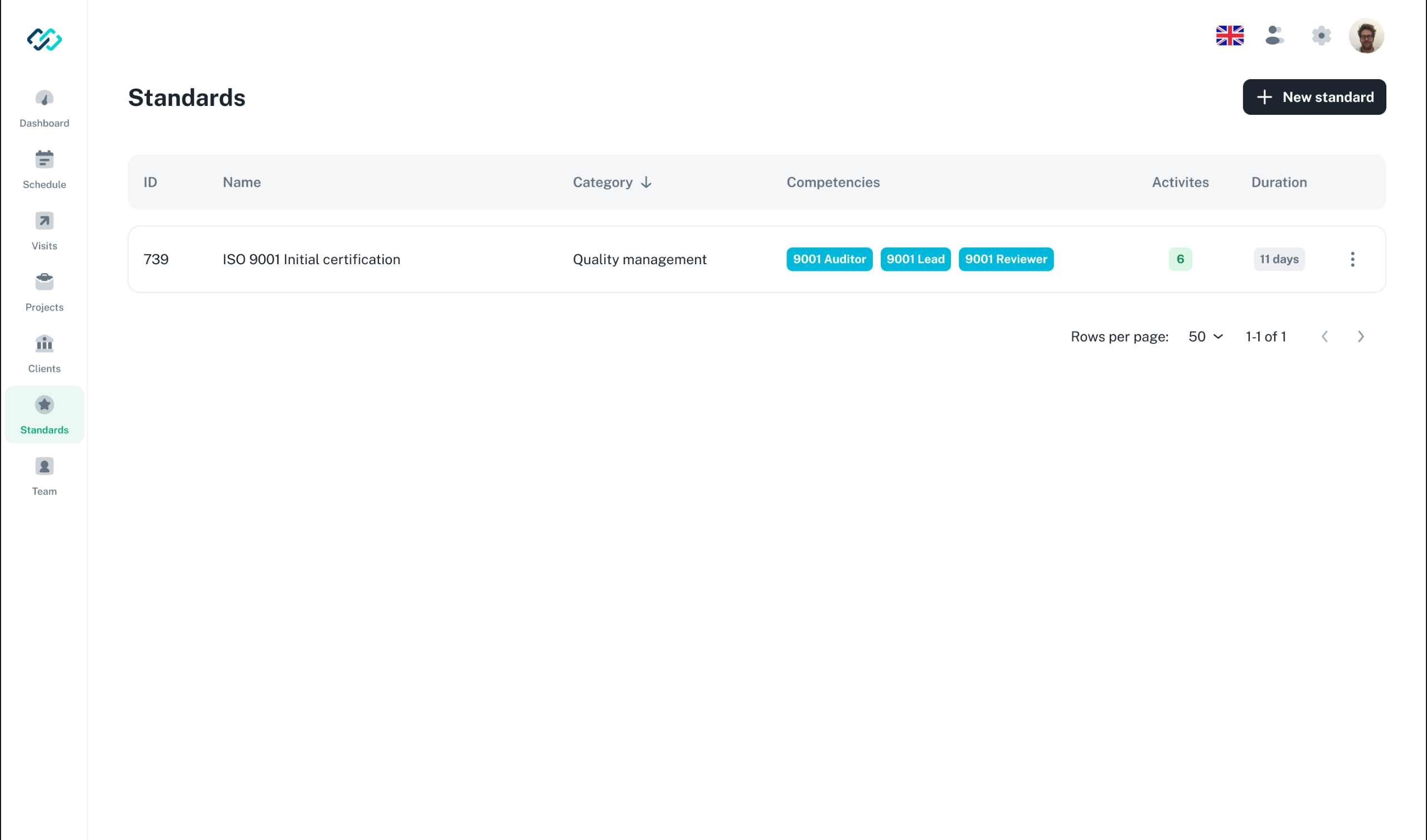The height and width of the screenshot is (840, 1427).
Task: Click the 9001 Auditor competency tag
Action: coord(829,259)
